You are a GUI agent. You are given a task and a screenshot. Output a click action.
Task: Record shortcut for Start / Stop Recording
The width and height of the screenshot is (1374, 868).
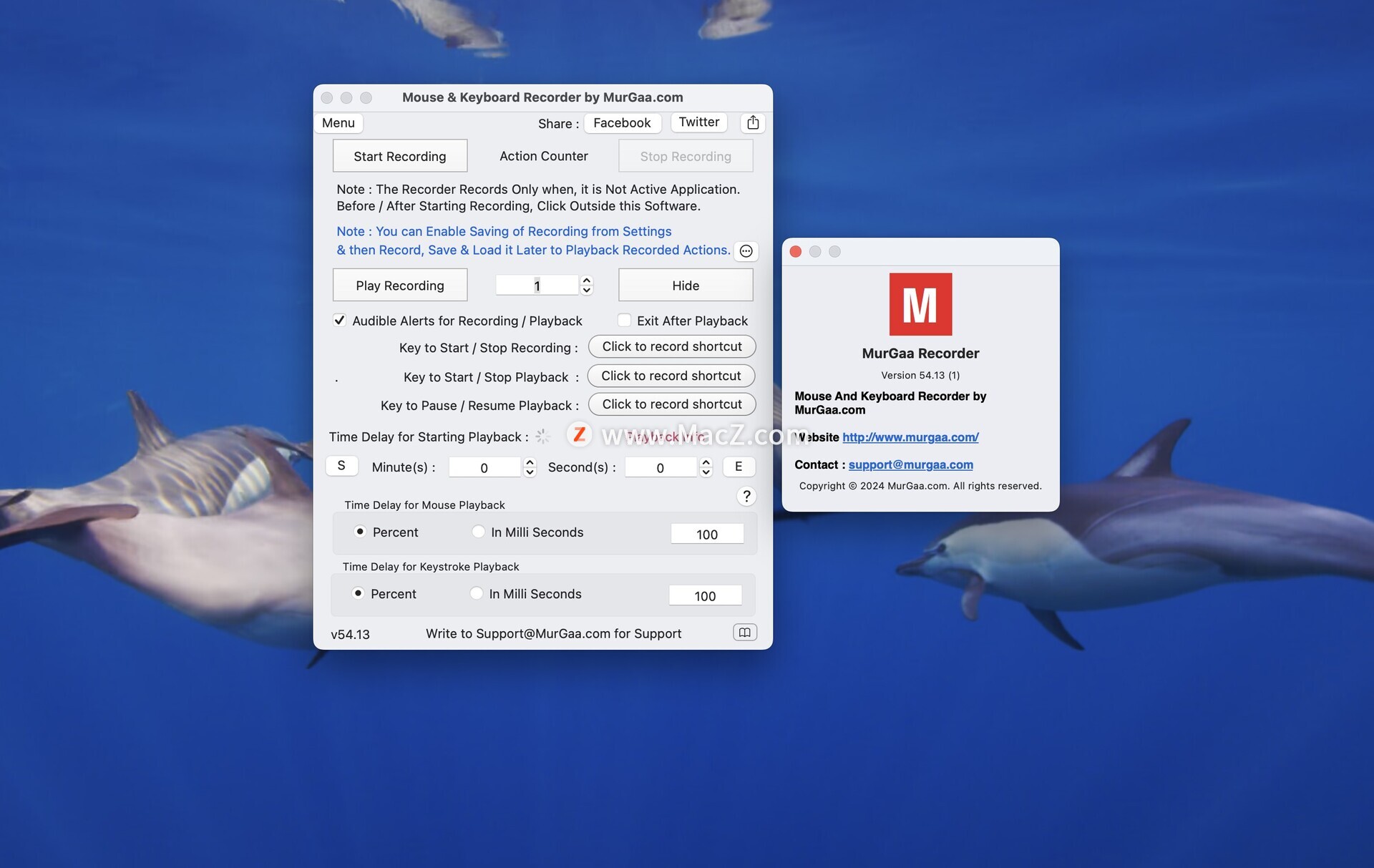click(672, 346)
